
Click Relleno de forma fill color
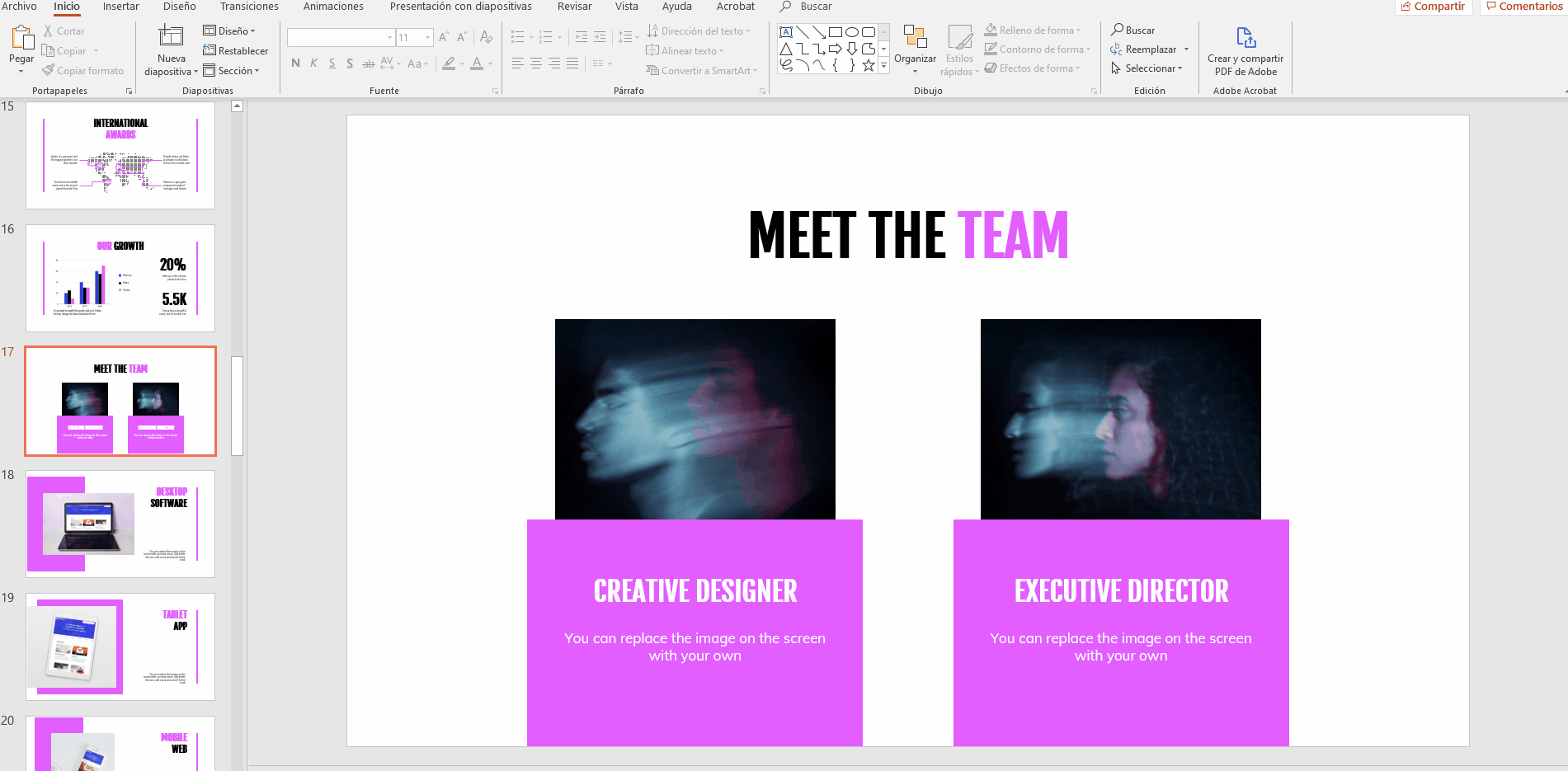pos(1032,31)
